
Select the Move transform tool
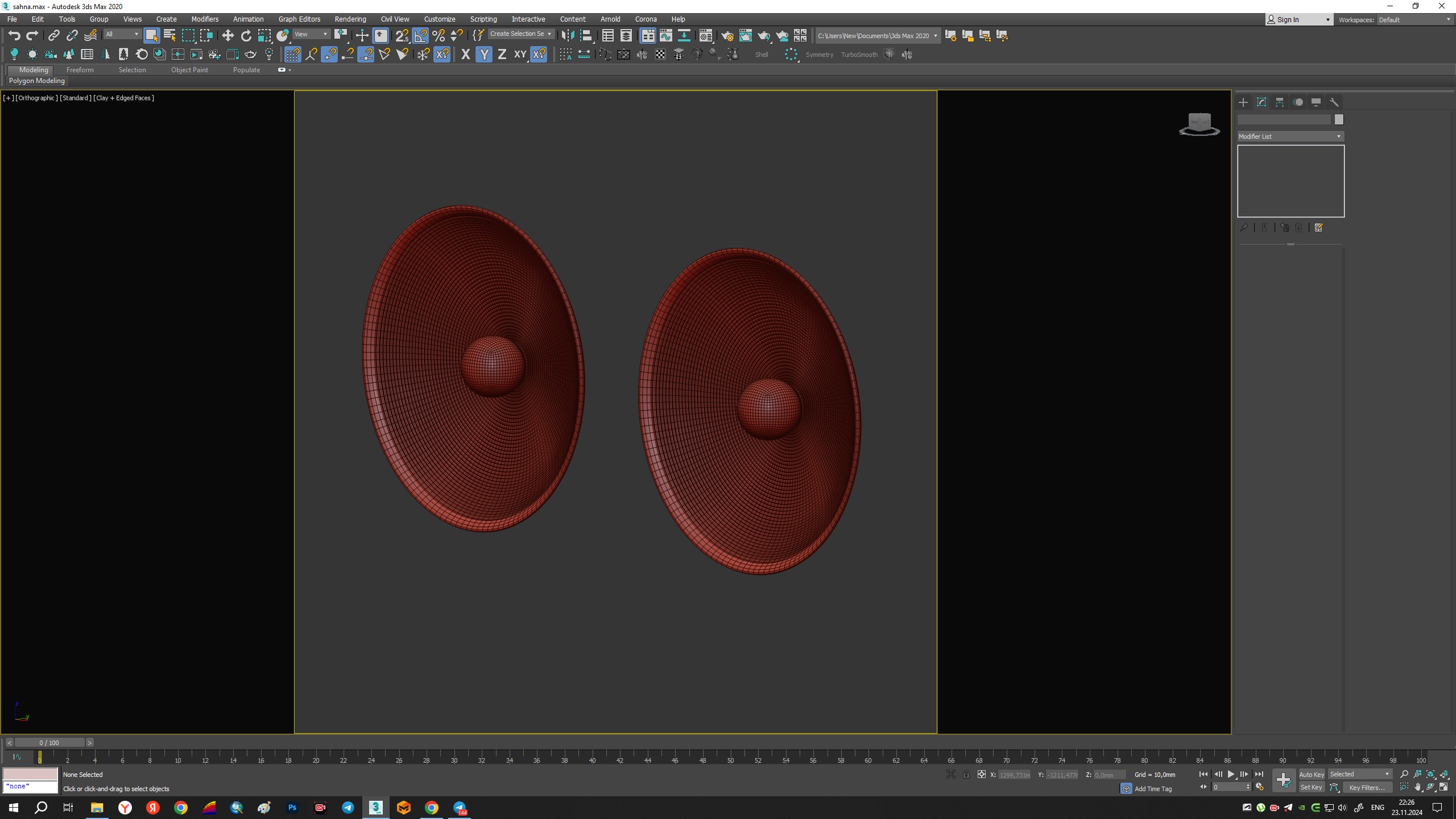[x=227, y=36]
